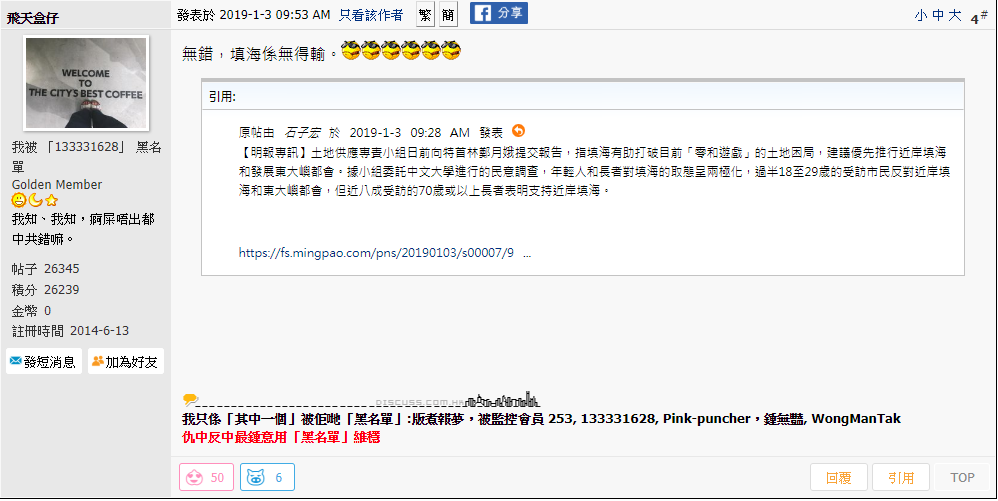
Task: Switch to simplified Chinese with 簡 button
Action: click(448, 15)
